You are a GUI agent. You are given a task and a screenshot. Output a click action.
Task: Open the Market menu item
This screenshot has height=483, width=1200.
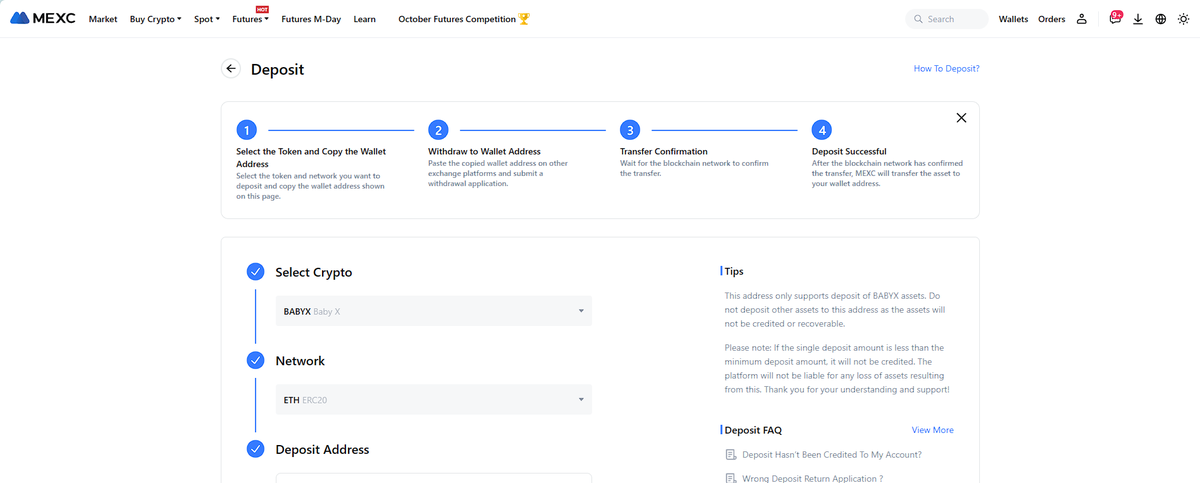(103, 19)
